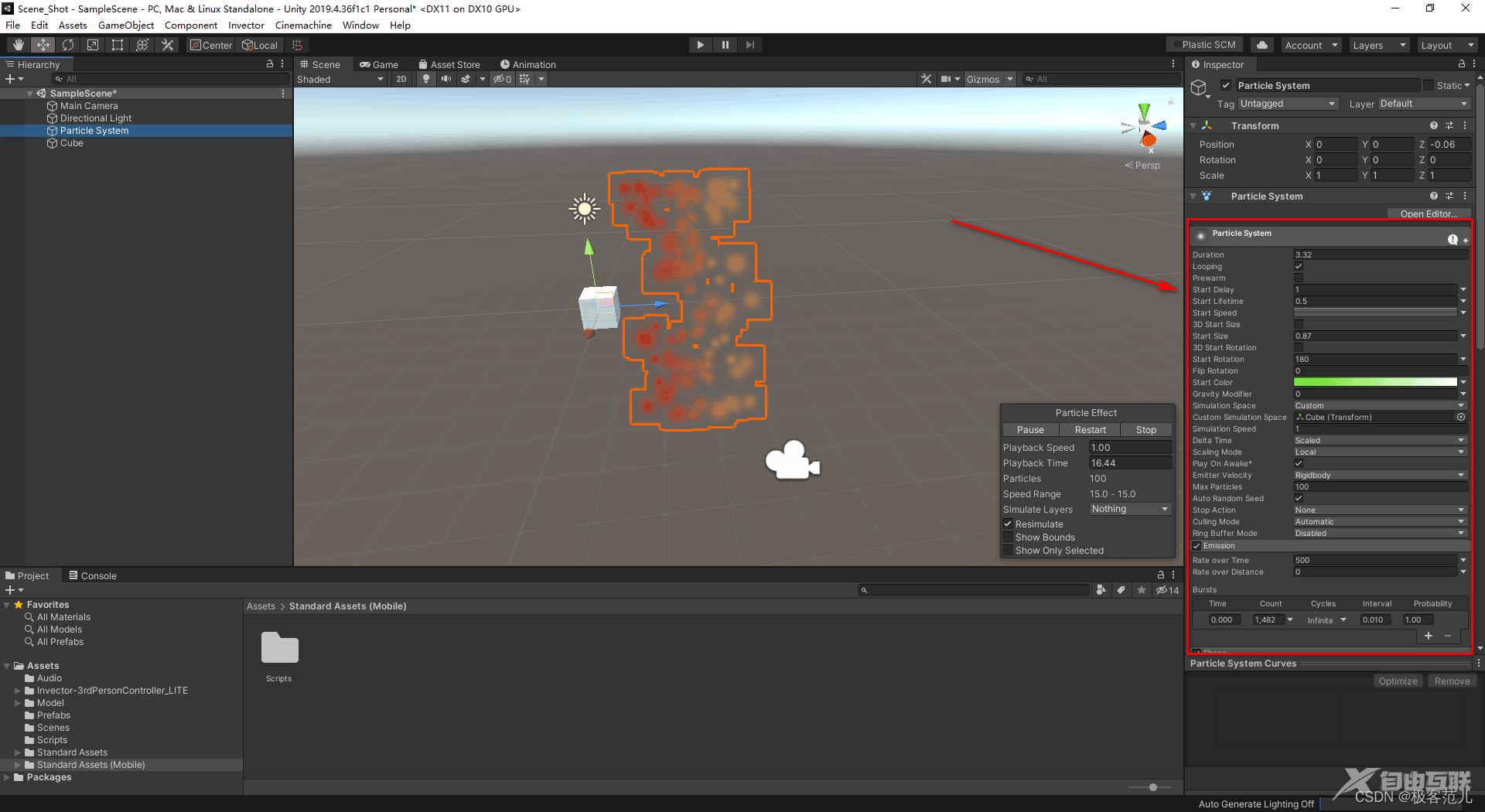This screenshot has width=1485, height=812.
Task: Open the Cinemachine menu
Action: click(303, 25)
